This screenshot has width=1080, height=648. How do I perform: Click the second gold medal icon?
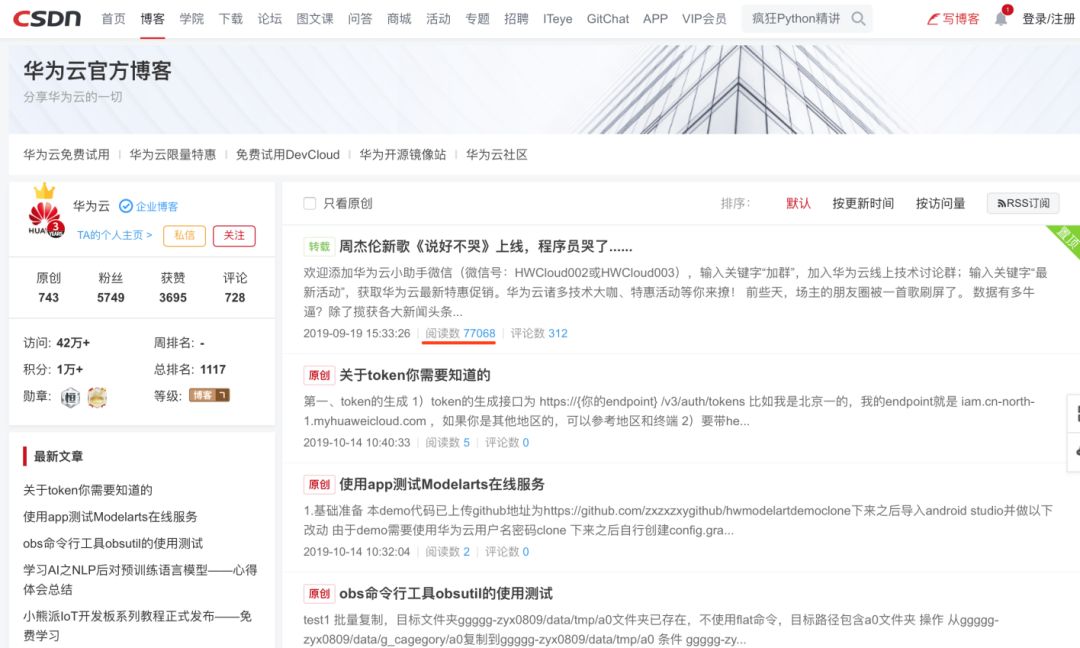[97, 397]
